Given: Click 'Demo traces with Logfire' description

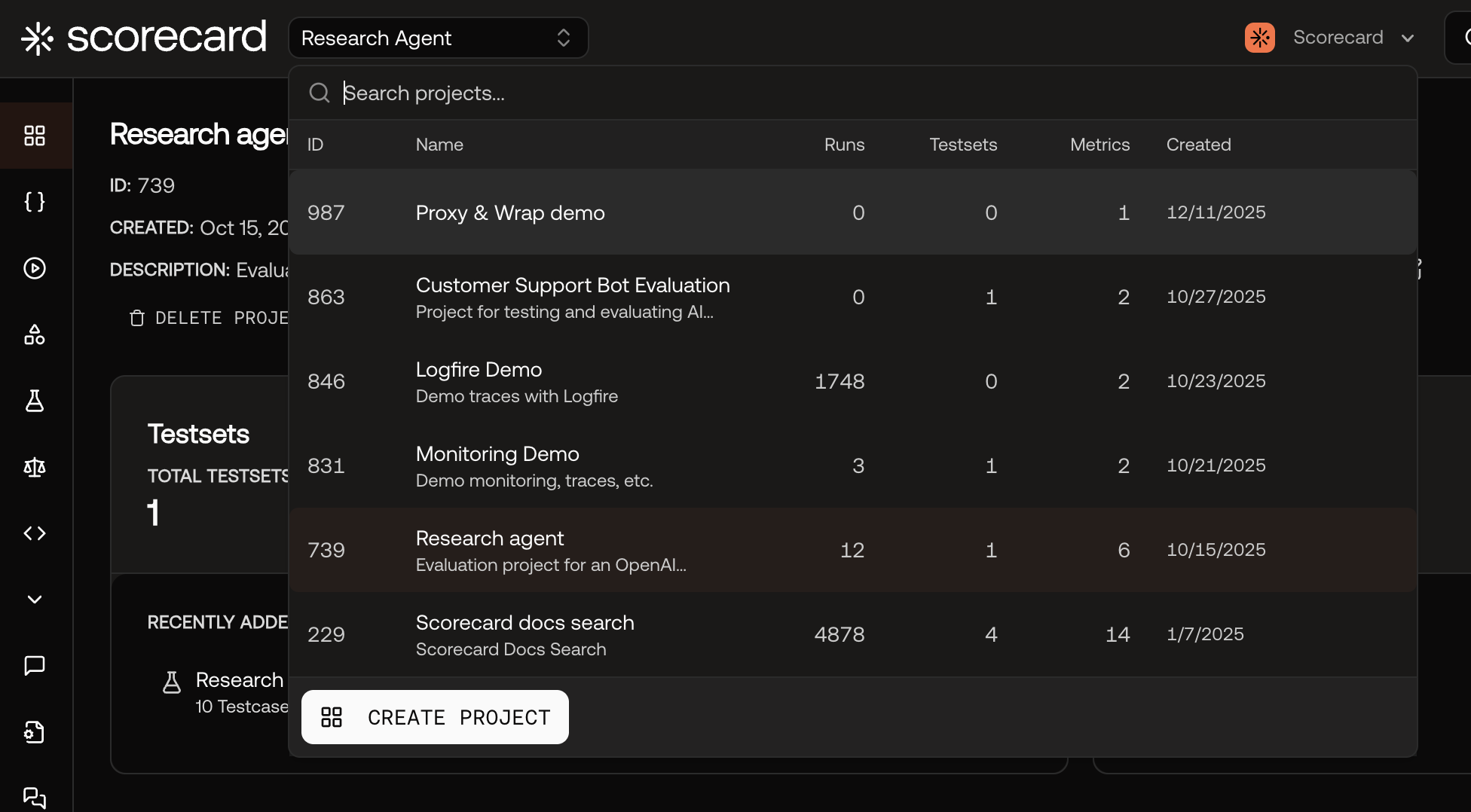Looking at the screenshot, I should pyautogui.click(x=517, y=396).
